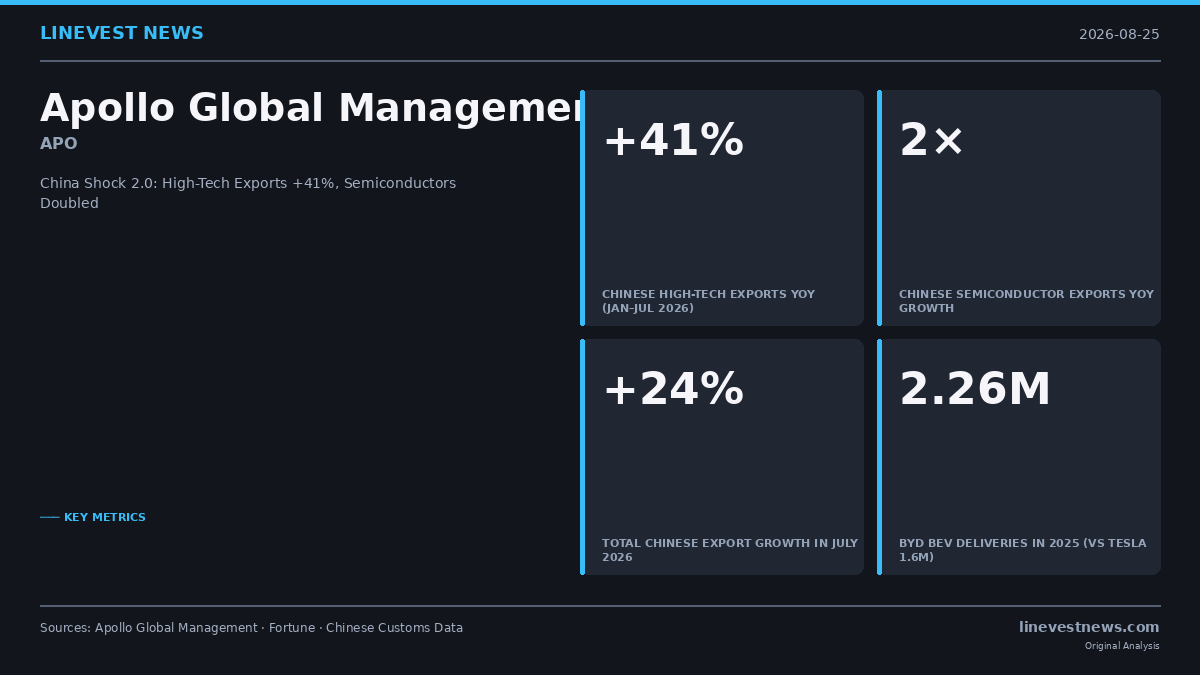The height and width of the screenshot is (675, 1200).
Task: Click the Chinese semiconductor exports YoY growth caption
Action: click(x=1026, y=301)
